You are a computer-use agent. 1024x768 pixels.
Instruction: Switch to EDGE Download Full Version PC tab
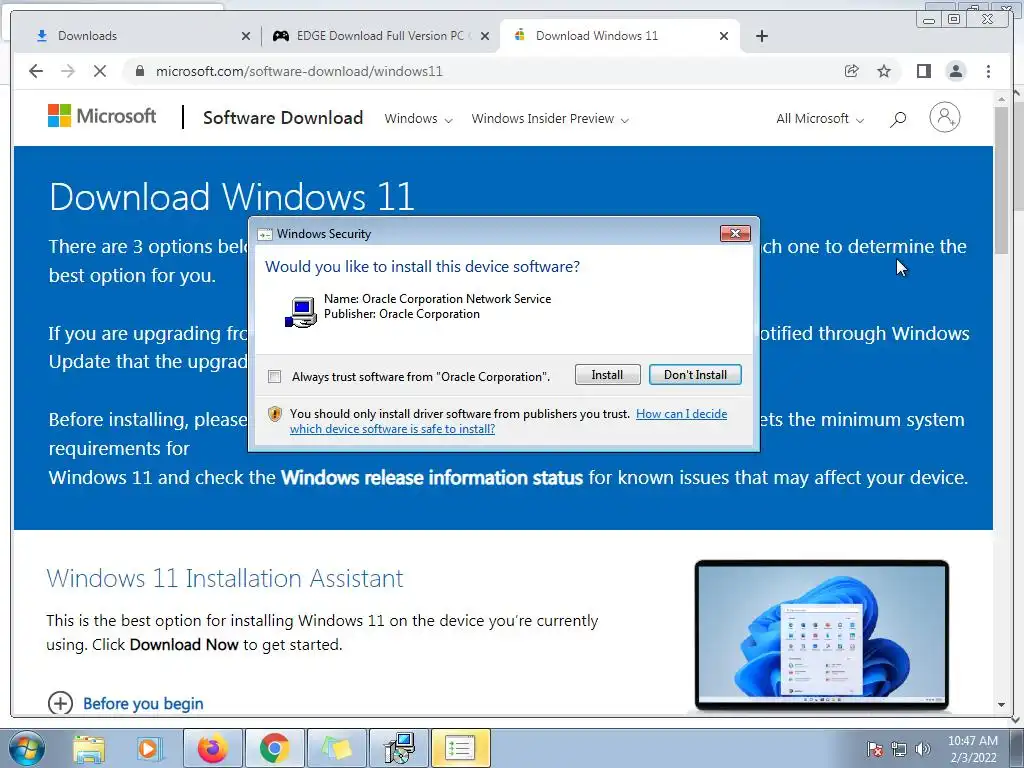pos(383,36)
